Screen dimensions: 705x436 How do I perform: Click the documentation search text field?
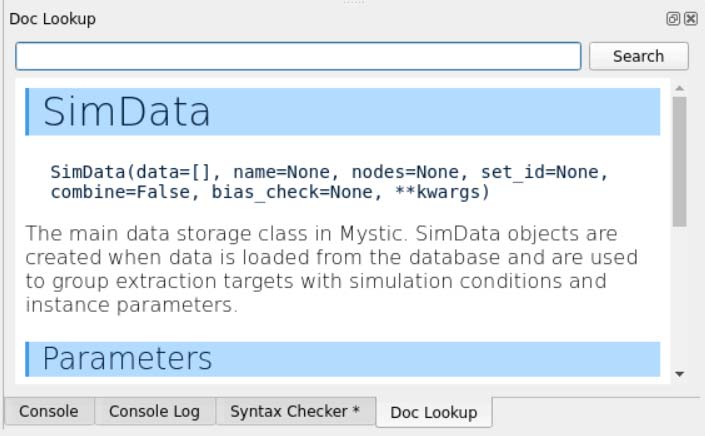coord(298,56)
